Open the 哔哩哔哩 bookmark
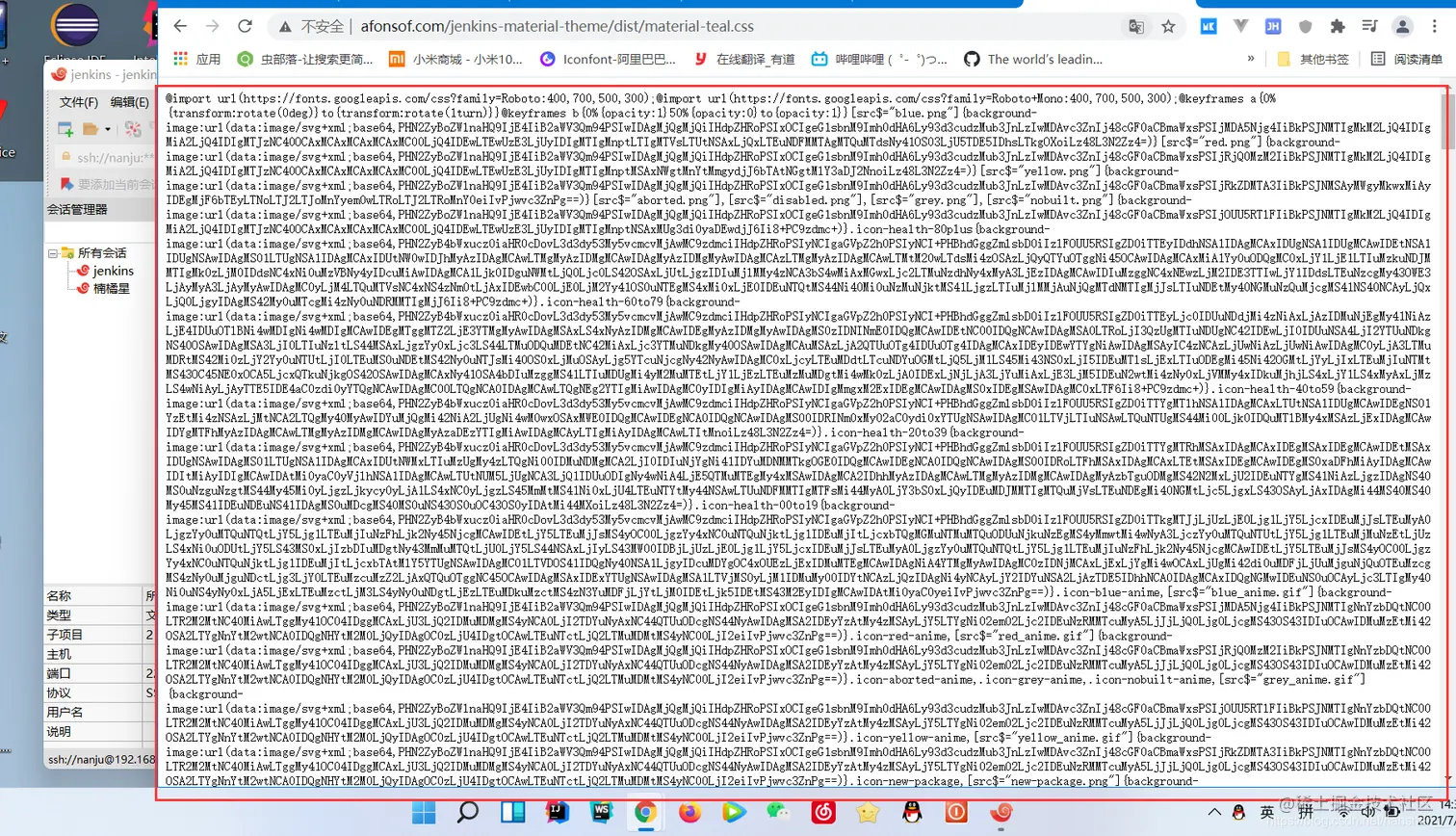The height and width of the screenshot is (836, 1456). tap(878, 59)
